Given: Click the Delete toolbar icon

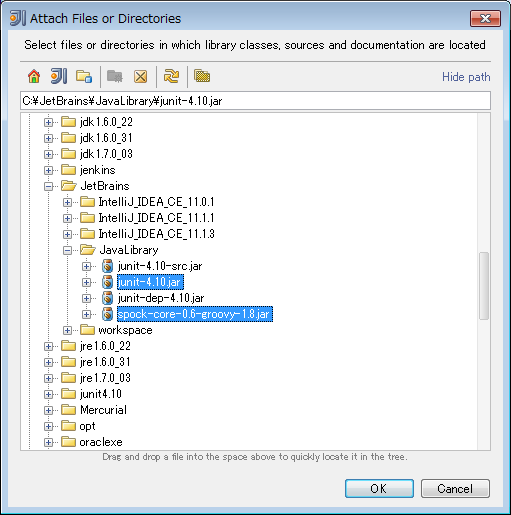Looking at the screenshot, I should (140, 76).
